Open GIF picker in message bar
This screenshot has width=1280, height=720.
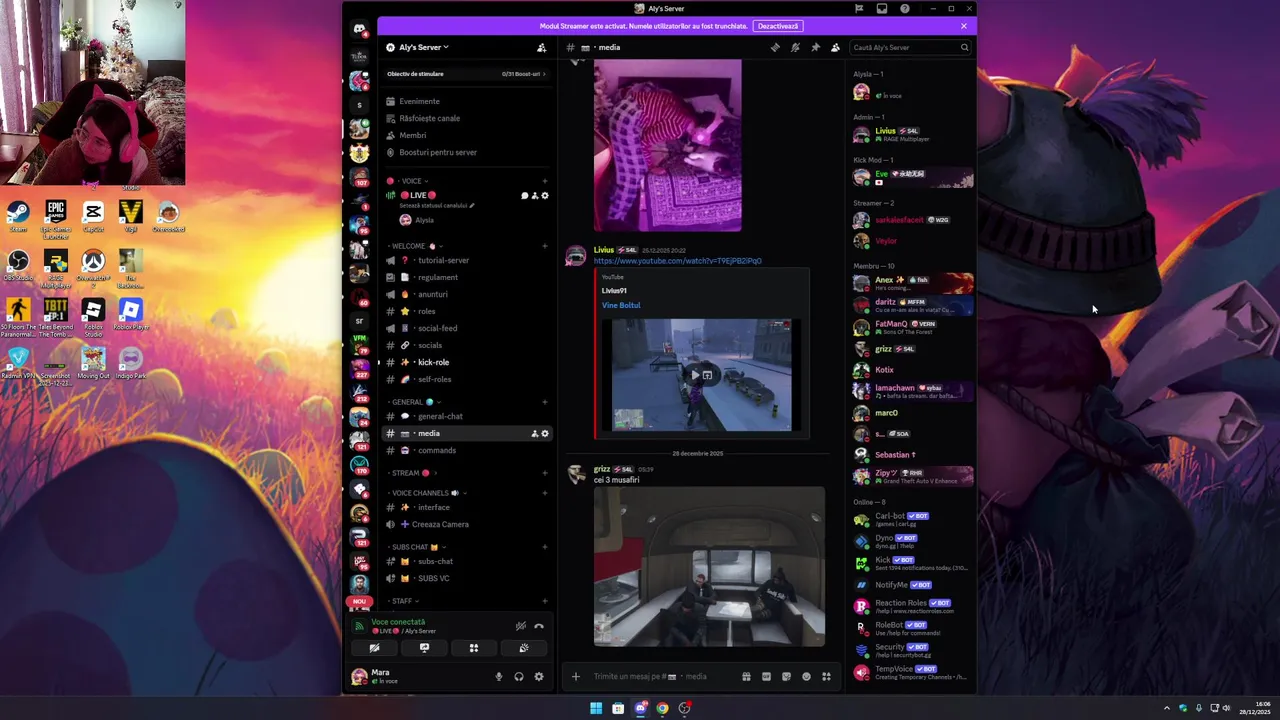tap(766, 677)
